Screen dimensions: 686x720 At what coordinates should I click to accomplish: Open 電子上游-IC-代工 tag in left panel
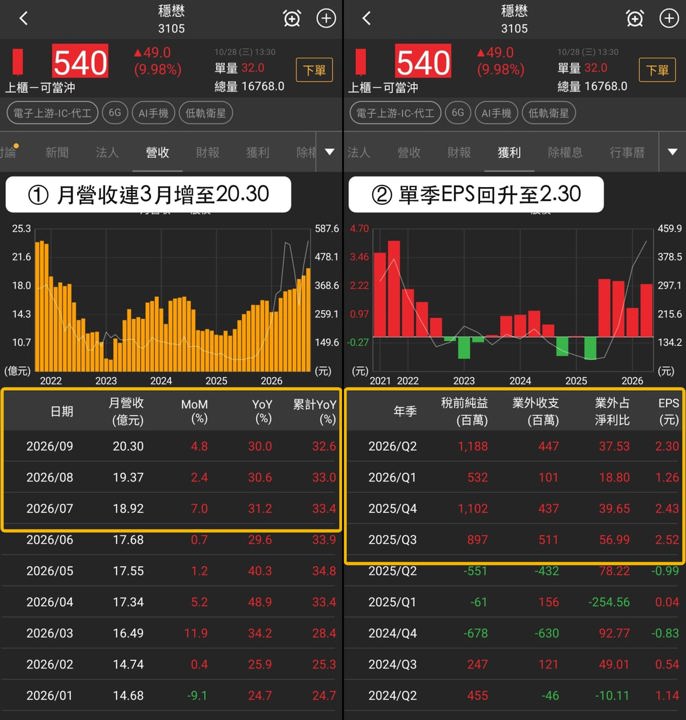pyautogui.click(x=52, y=113)
